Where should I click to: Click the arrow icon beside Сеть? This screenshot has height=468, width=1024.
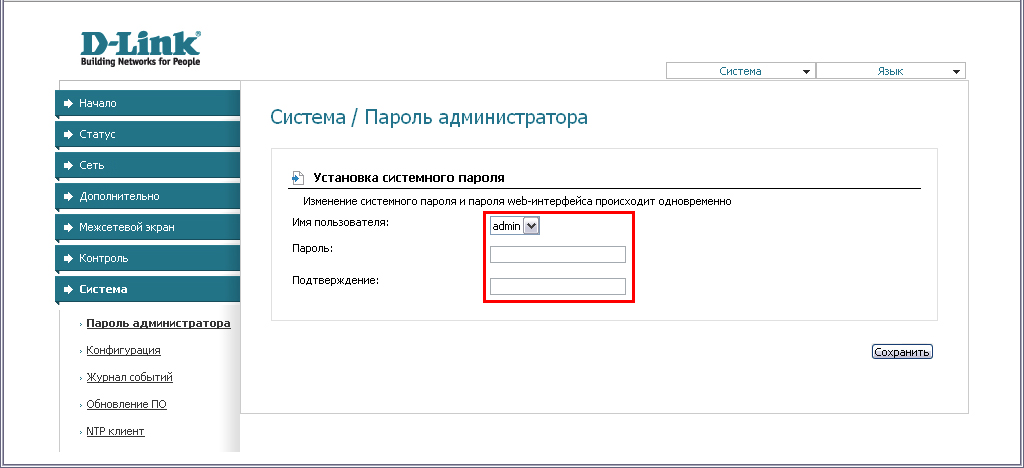point(68,165)
